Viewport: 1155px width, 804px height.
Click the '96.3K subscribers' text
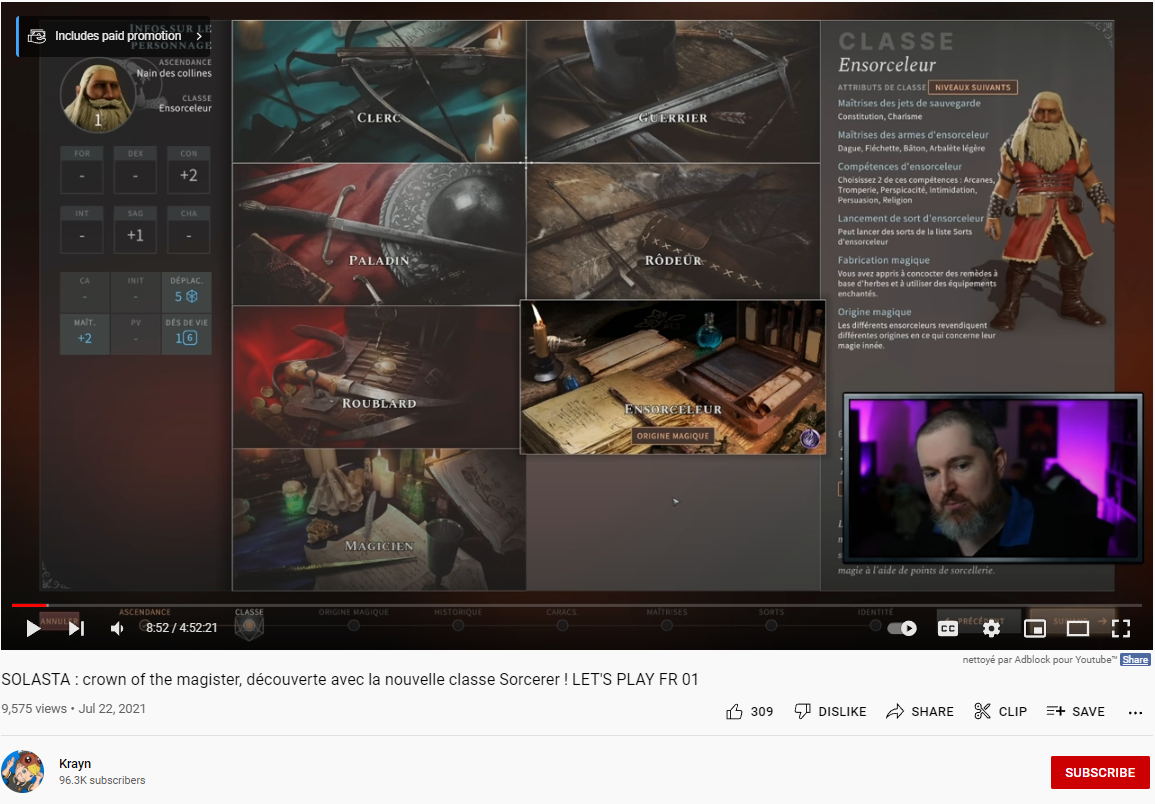coord(102,780)
